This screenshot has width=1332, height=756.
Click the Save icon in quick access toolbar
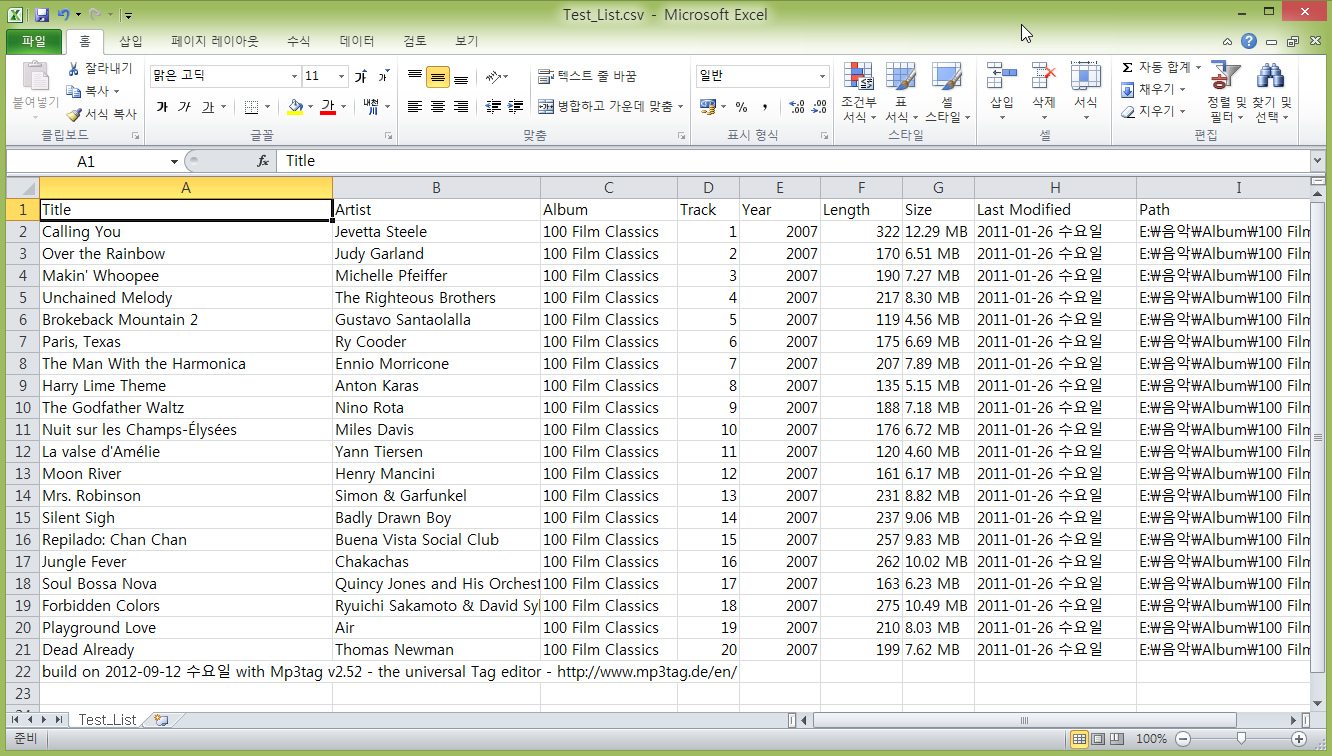[x=41, y=15]
